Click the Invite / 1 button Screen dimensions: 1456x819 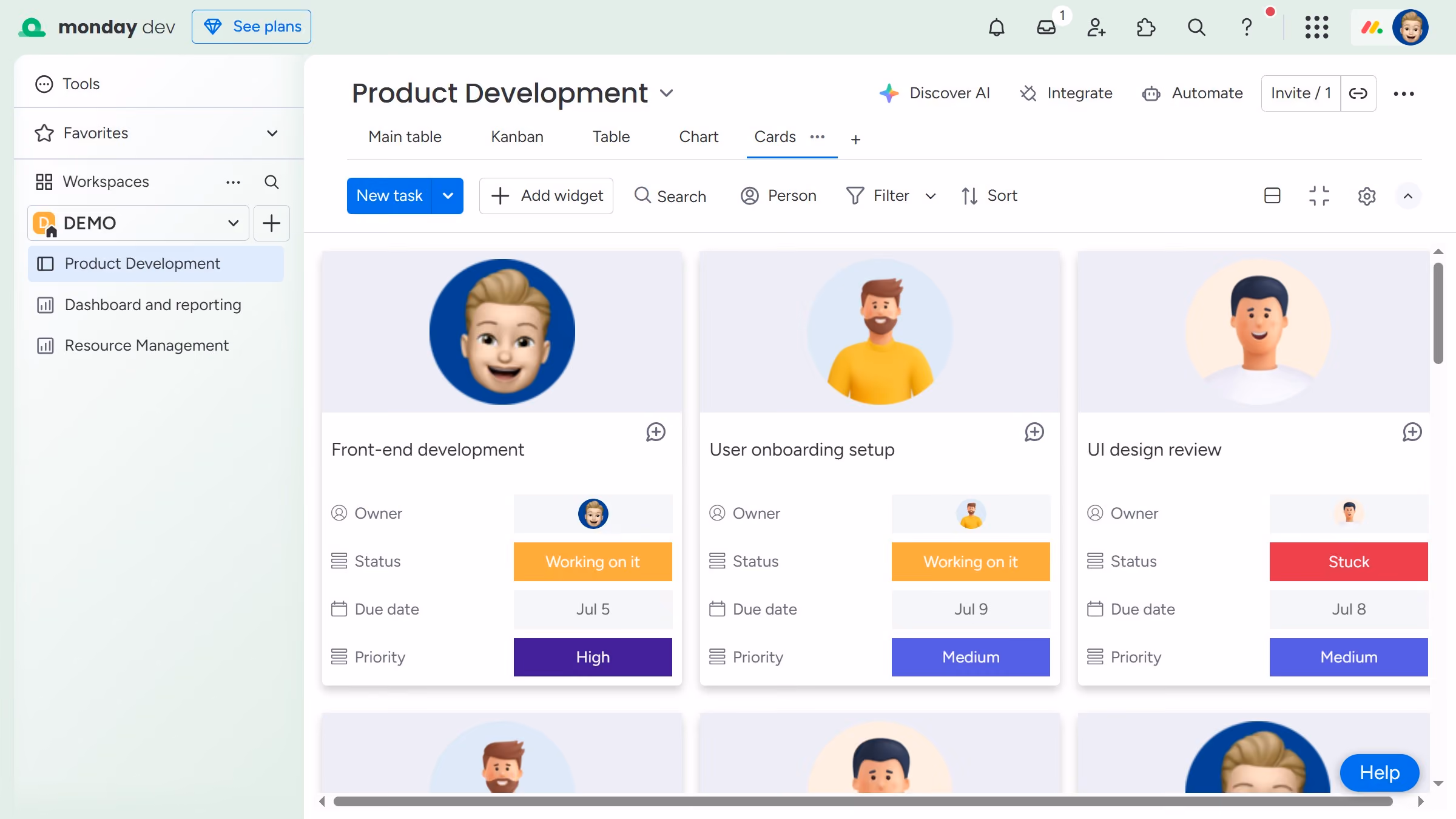tap(1301, 93)
